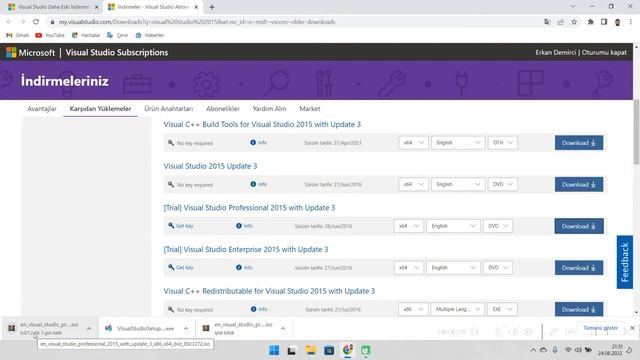Open the Windows Start menu
This screenshot has height=360, width=640.
(x=274, y=350)
